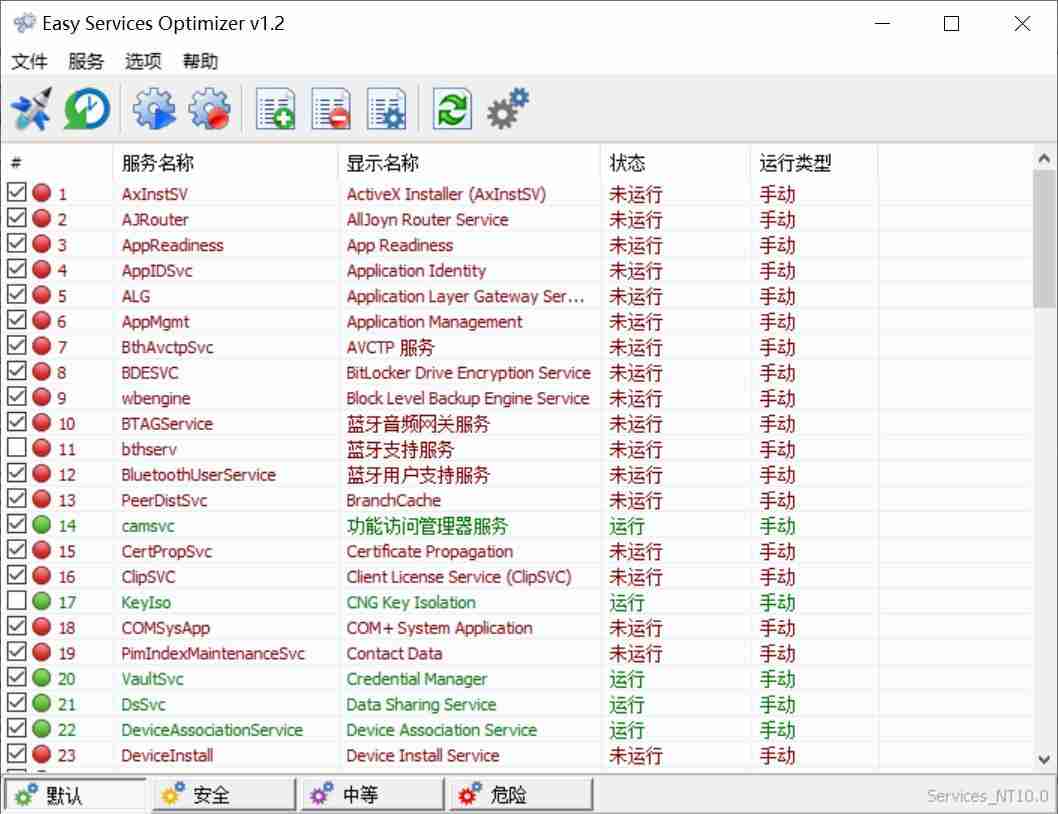The height and width of the screenshot is (814, 1058).
Task: Uncheck the AxInstSV service checkbox
Action: pyautogui.click(x=17, y=192)
